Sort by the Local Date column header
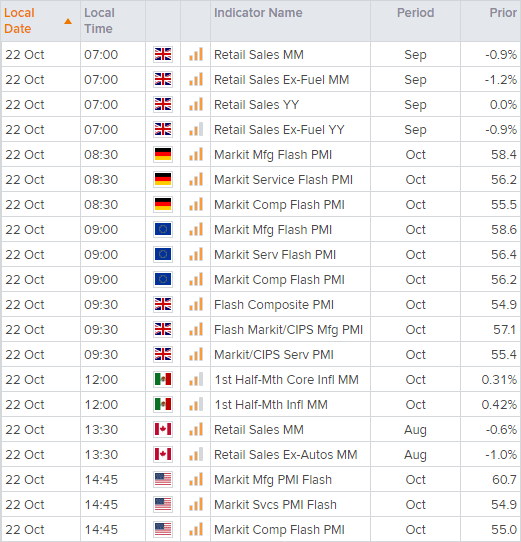 click(19, 21)
